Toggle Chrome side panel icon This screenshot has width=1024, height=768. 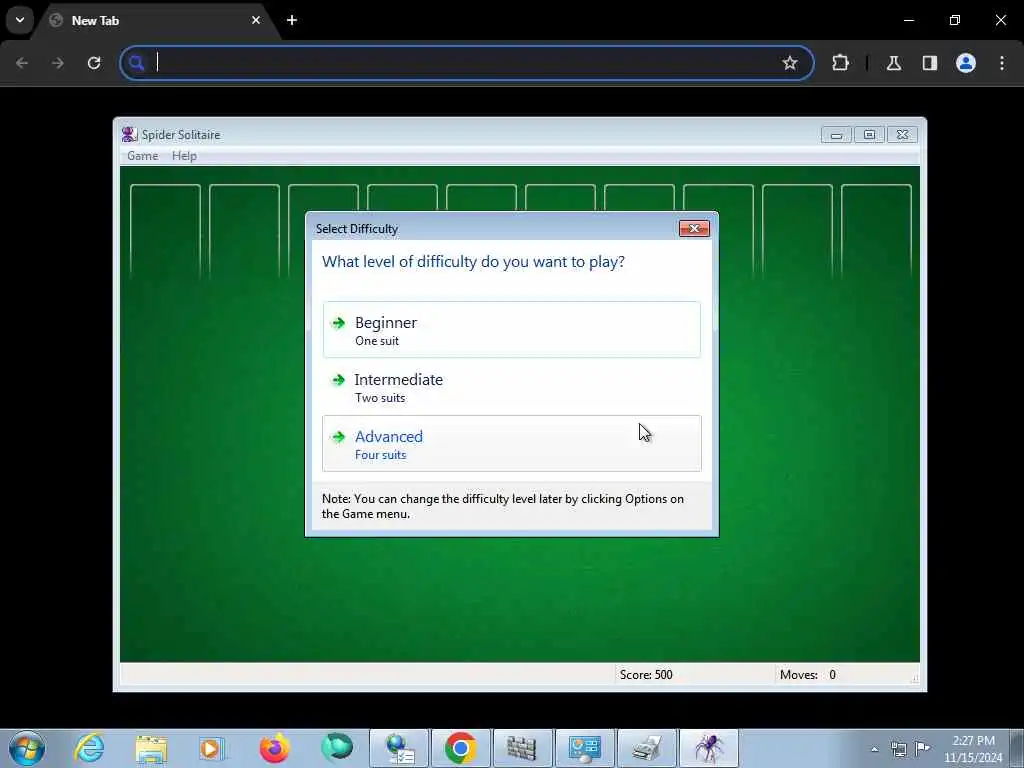tap(930, 63)
